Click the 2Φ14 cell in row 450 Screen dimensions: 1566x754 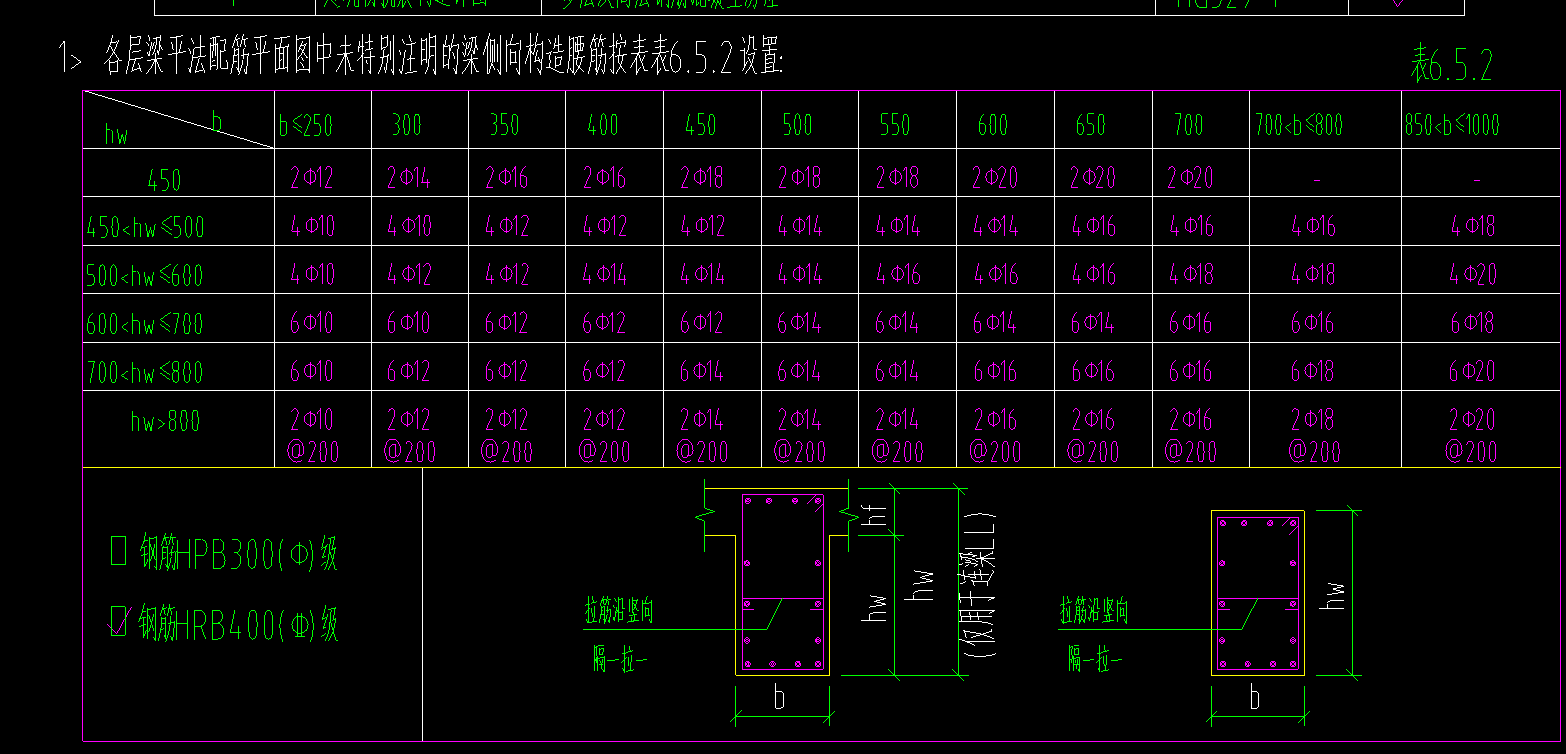pos(409,178)
